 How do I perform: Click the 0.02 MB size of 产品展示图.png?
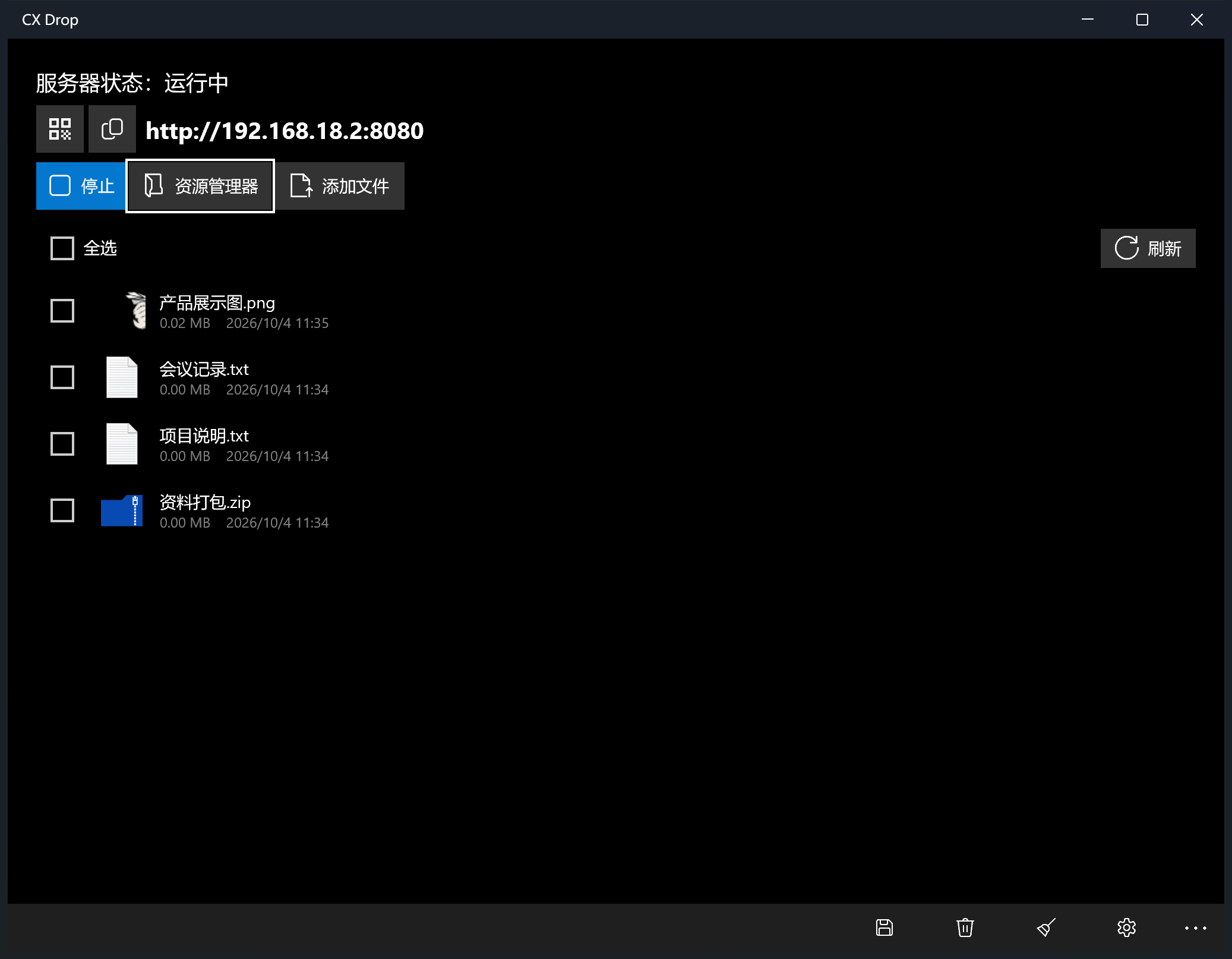(x=185, y=323)
